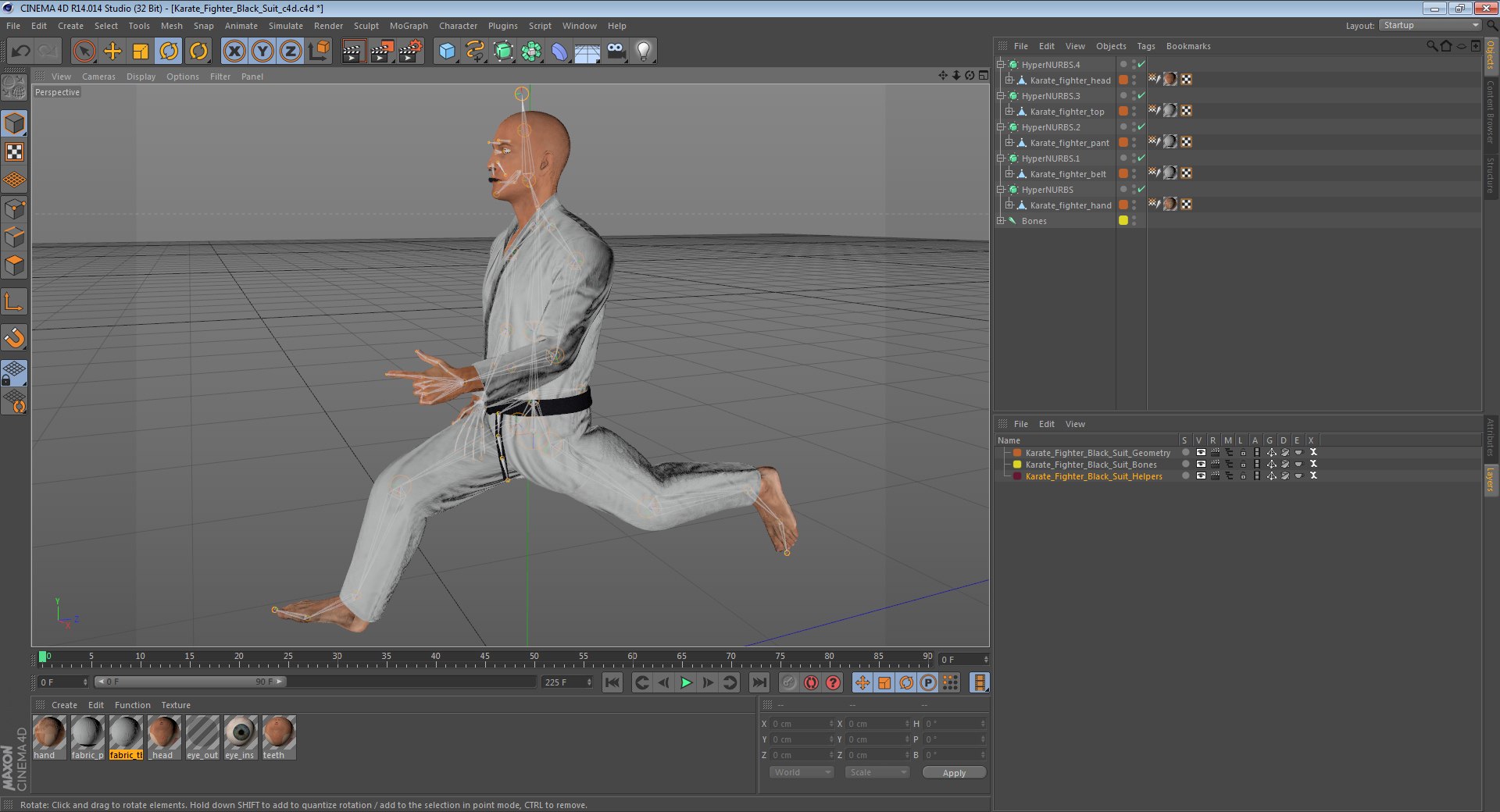This screenshot has width=1500, height=812.
Task: Select the Make Editable icon
Action: [14, 87]
